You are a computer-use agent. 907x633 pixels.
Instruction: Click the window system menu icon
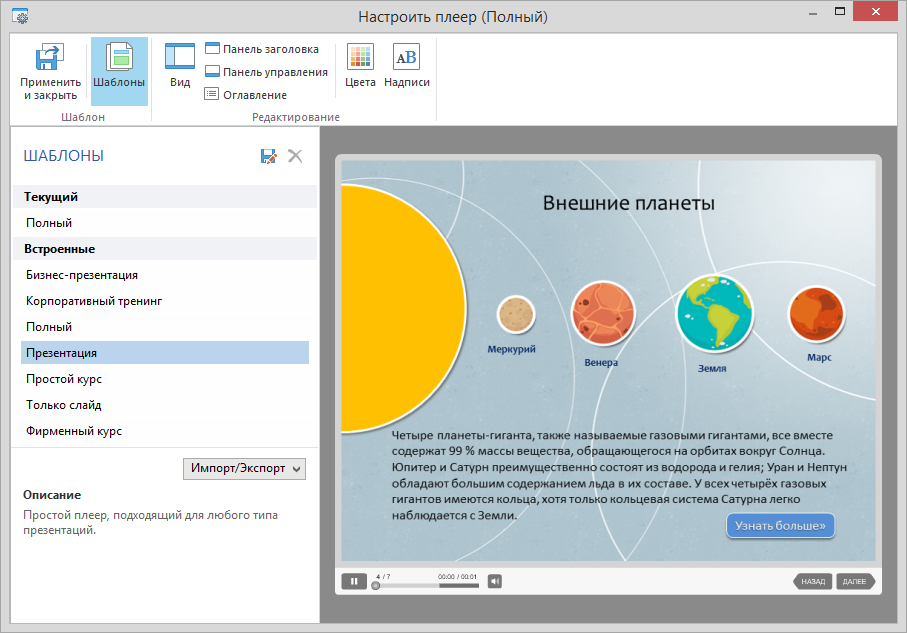(21, 16)
